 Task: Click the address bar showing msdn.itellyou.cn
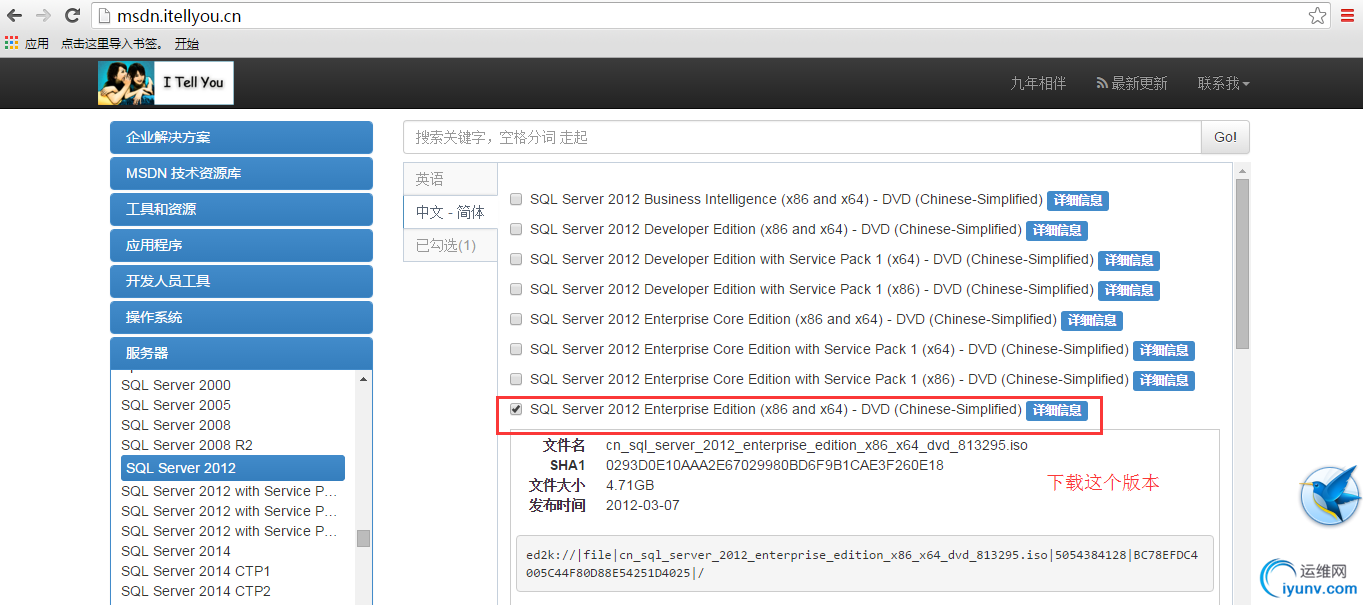(700, 16)
